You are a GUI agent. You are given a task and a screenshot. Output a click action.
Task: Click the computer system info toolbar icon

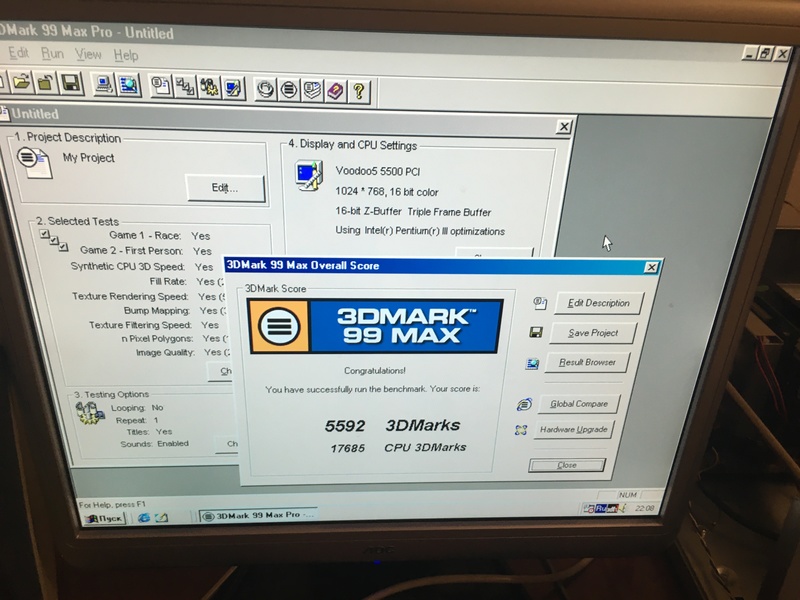(x=104, y=85)
